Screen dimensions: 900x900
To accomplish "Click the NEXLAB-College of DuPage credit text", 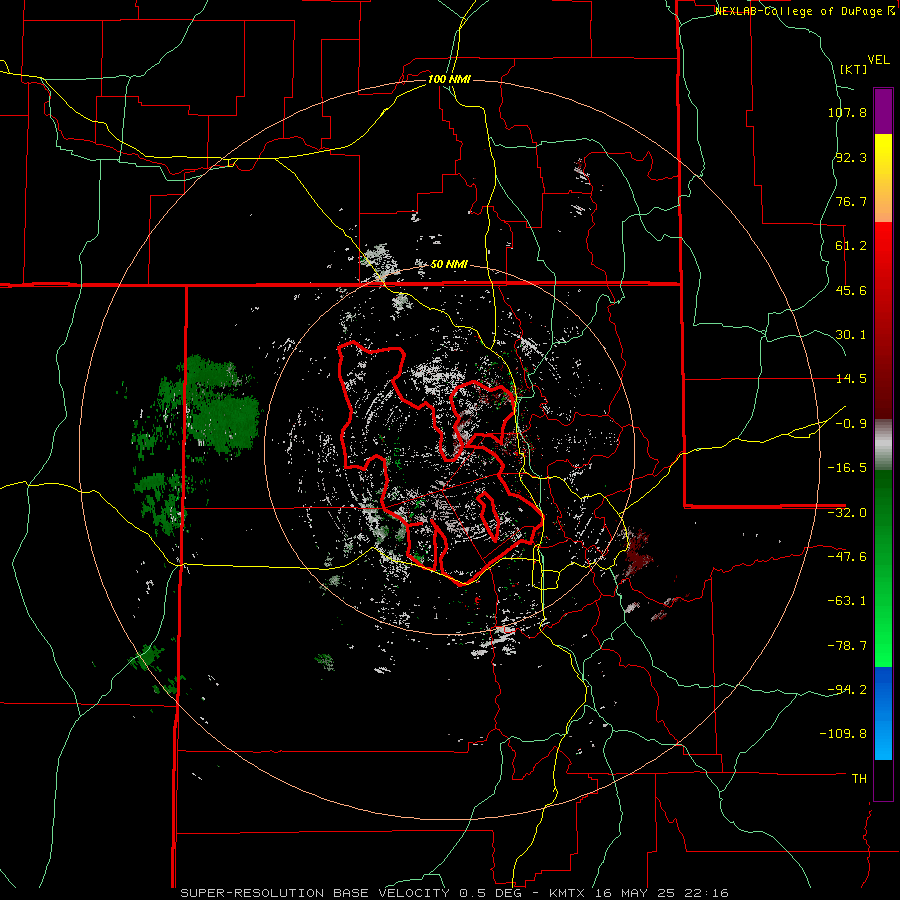I will point(800,11).
